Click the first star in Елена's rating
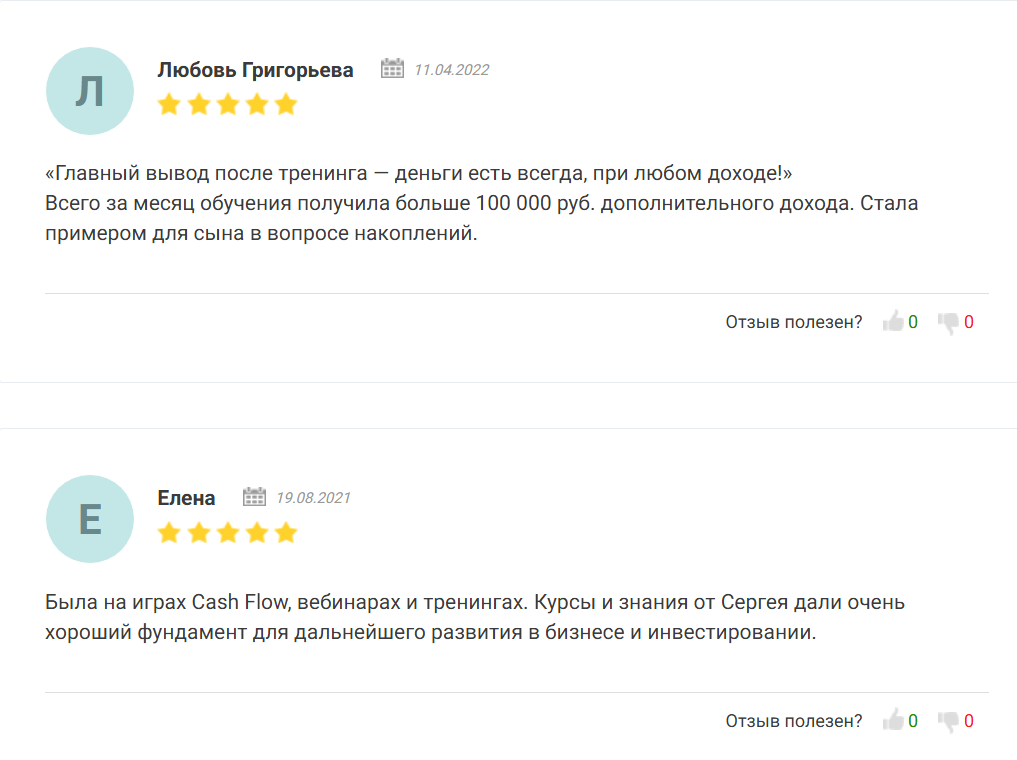 pyautogui.click(x=169, y=532)
